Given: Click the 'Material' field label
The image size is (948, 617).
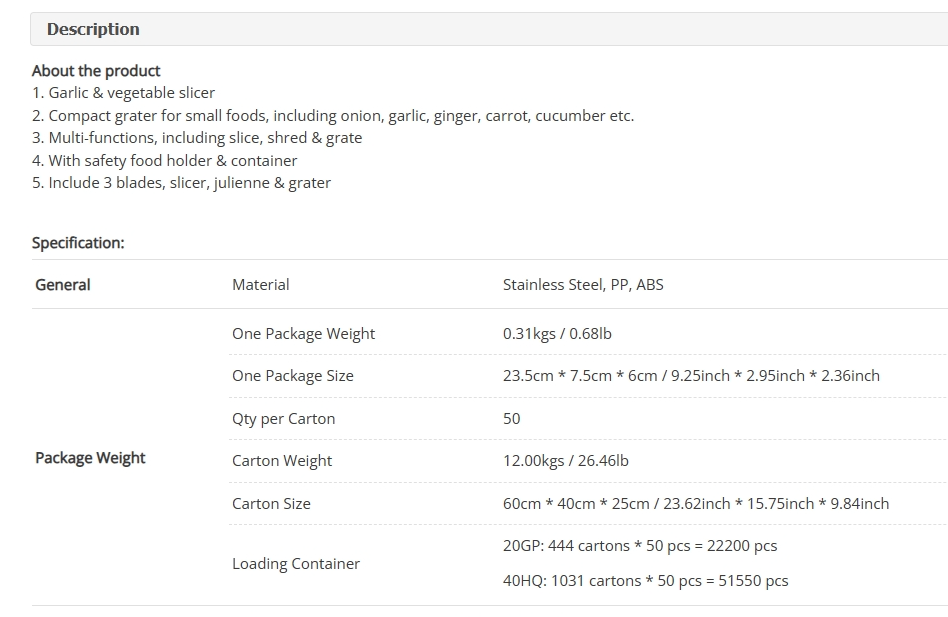Looking at the screenshot, I should tap(261, 285).
